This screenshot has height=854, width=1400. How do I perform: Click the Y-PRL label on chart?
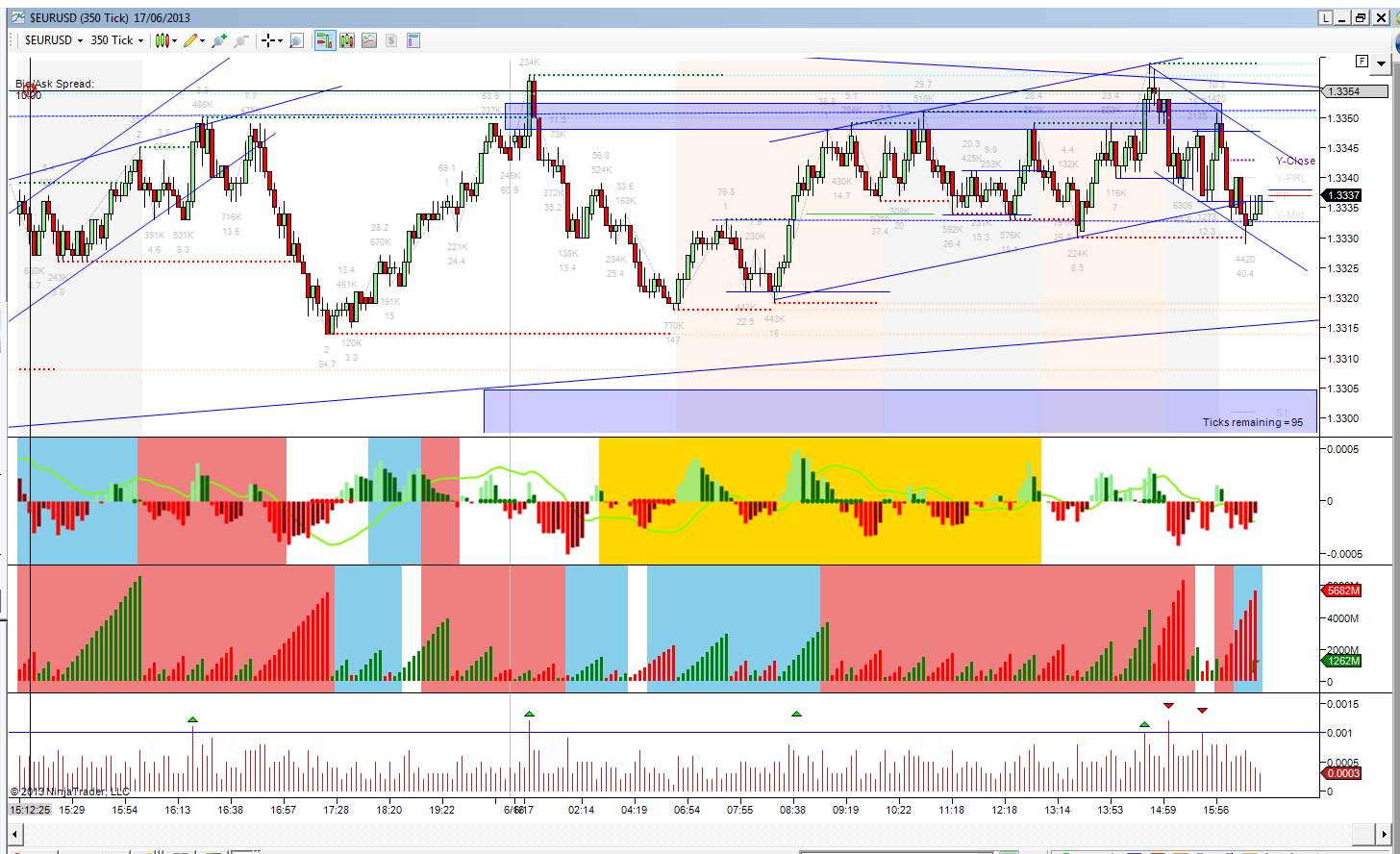coord(1291,178)
